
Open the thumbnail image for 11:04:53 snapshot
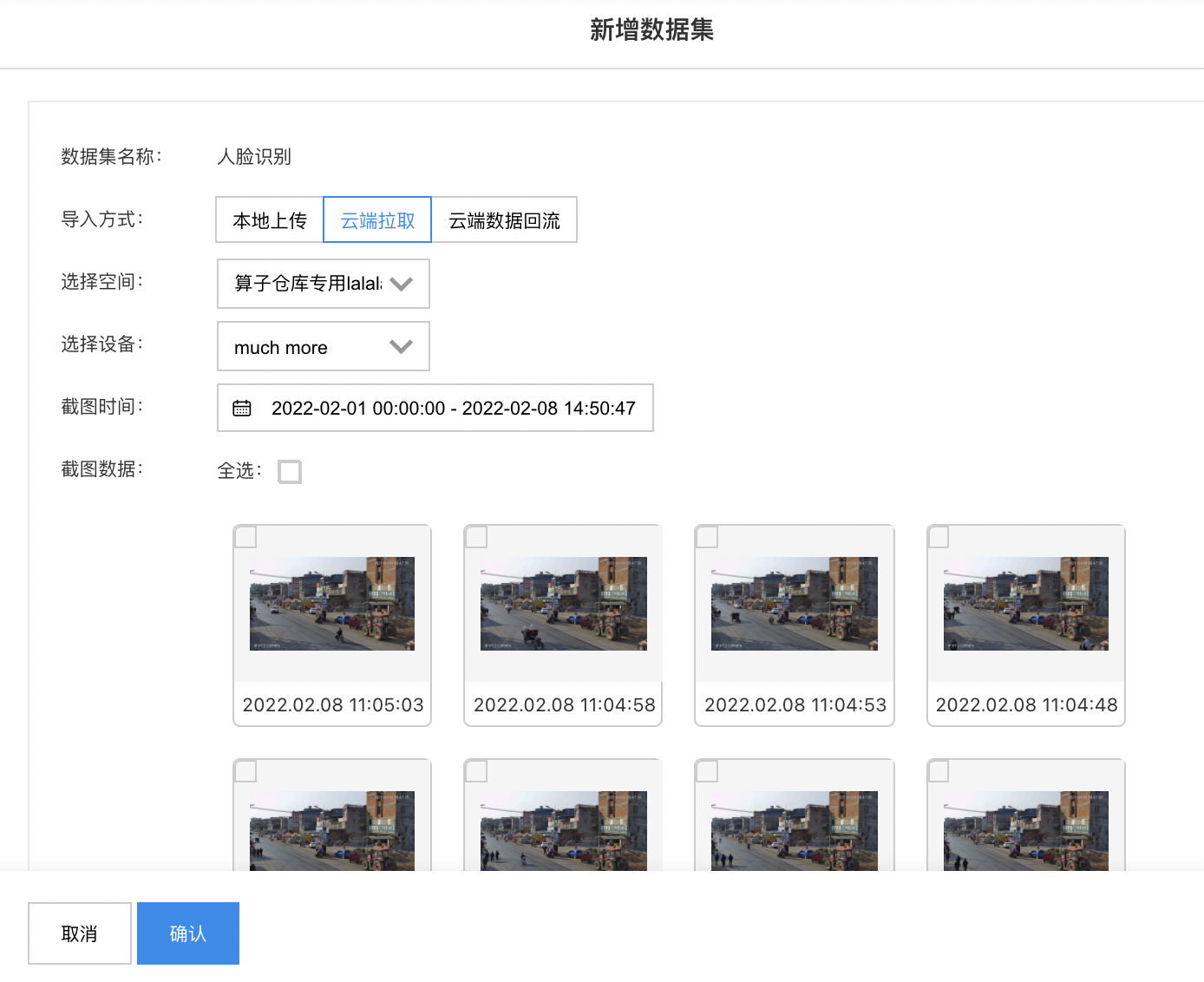(795, 604)
